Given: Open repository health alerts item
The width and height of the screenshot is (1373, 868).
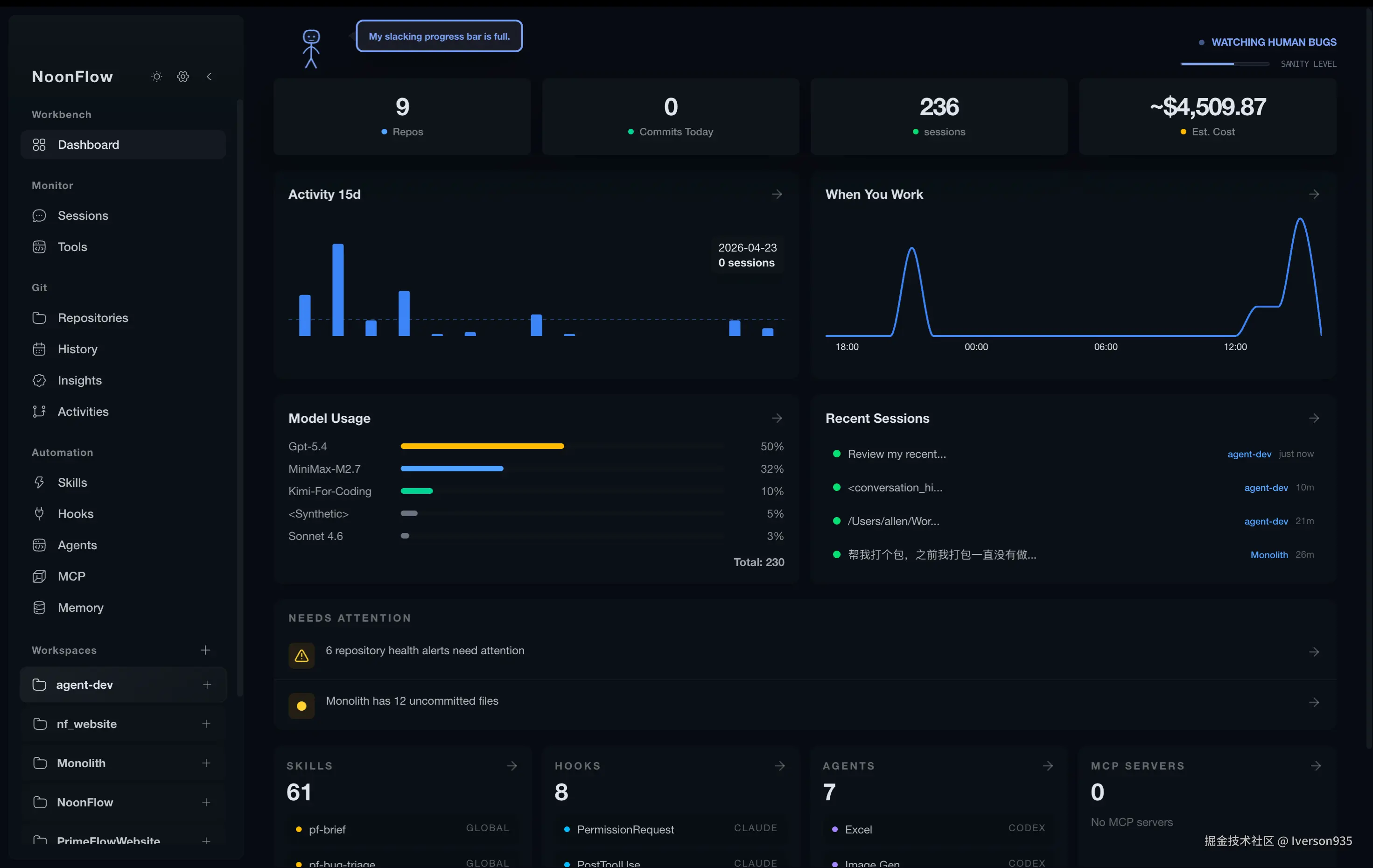Looking at the screenshot, I should click(x=425, y=651).
